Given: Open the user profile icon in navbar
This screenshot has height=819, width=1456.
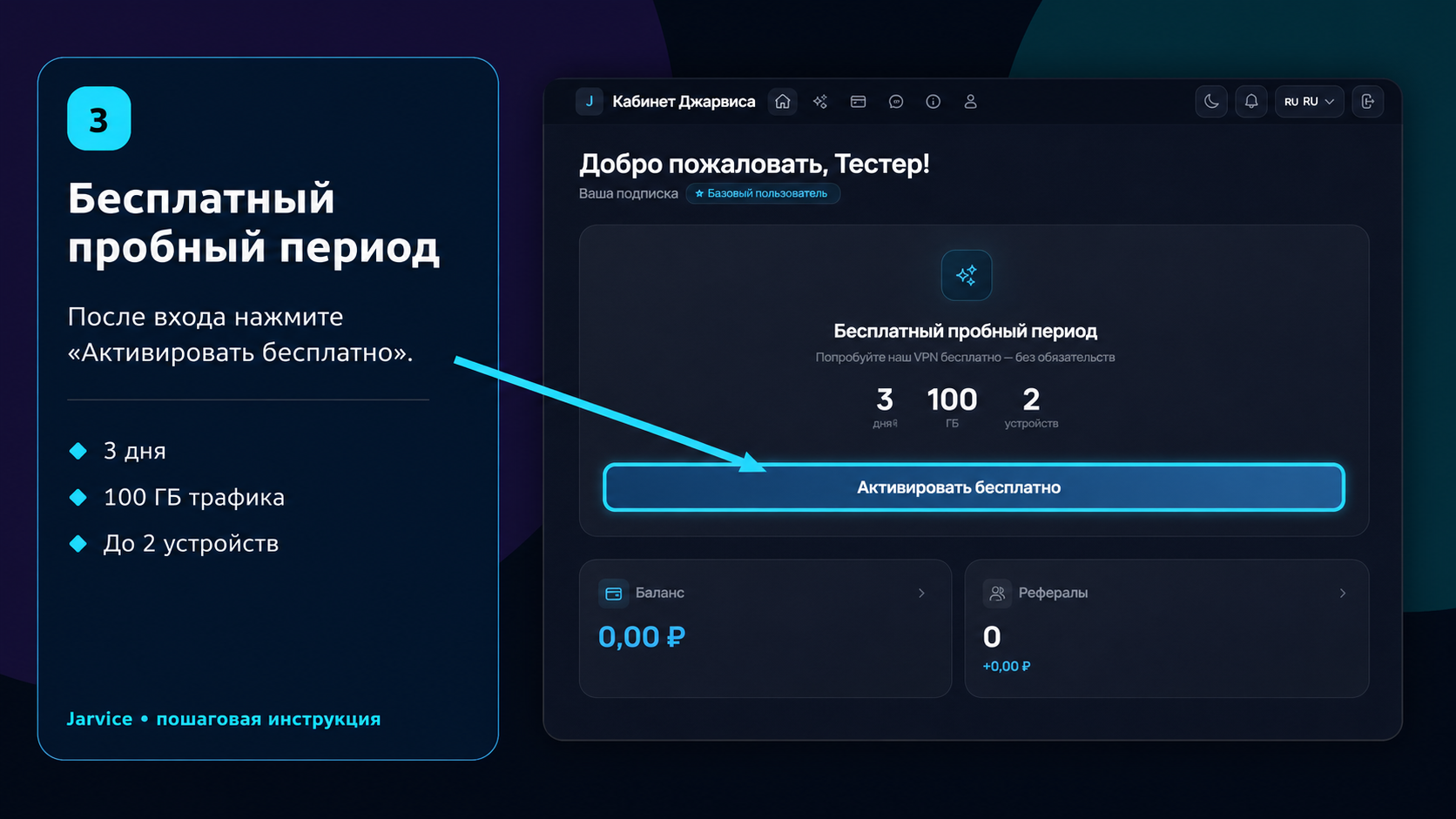Looking at the screenshot, I should coord(970,102).
